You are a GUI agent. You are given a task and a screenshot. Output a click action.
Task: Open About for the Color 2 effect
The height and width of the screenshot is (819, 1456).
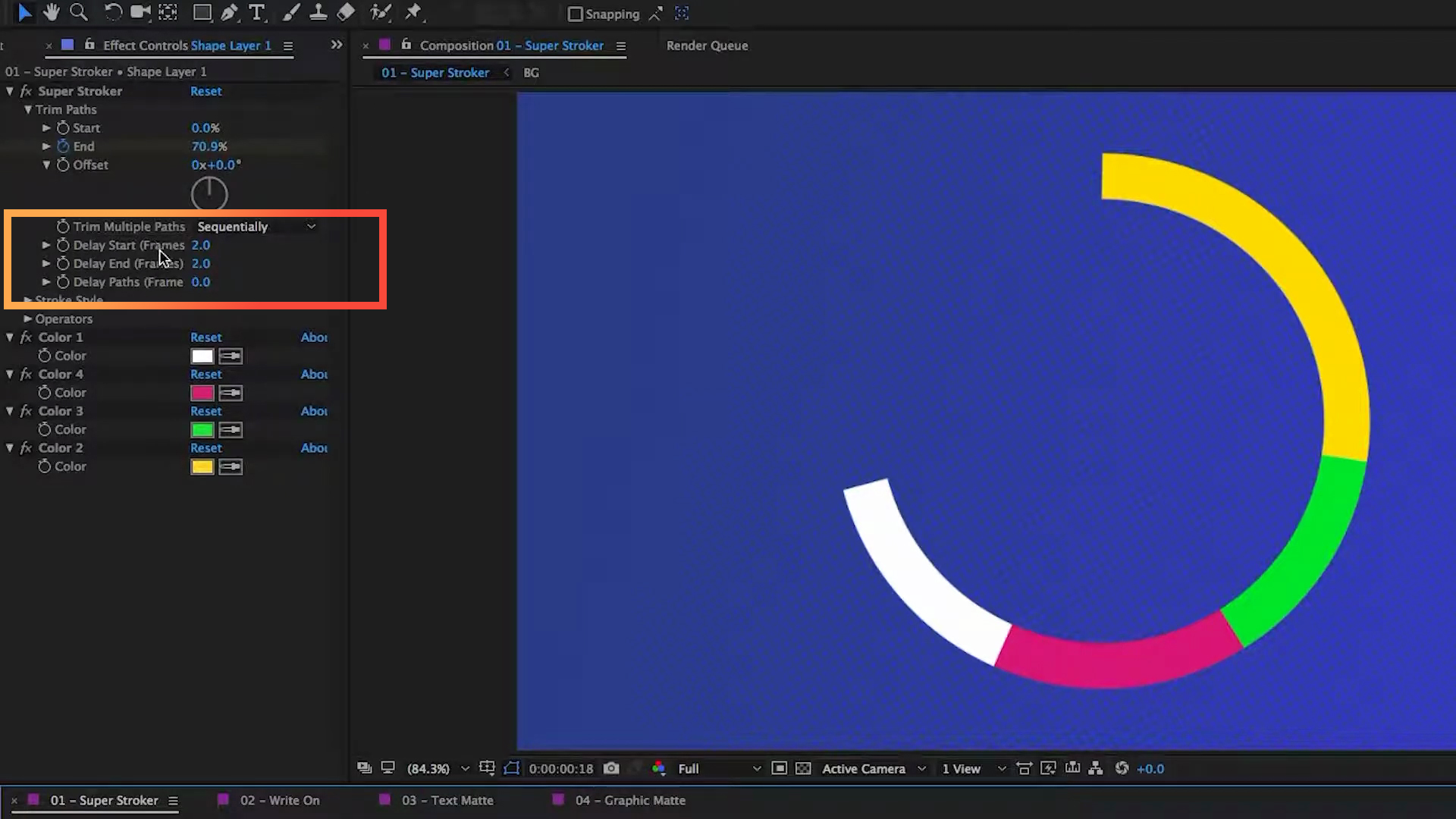coord(314,448)
